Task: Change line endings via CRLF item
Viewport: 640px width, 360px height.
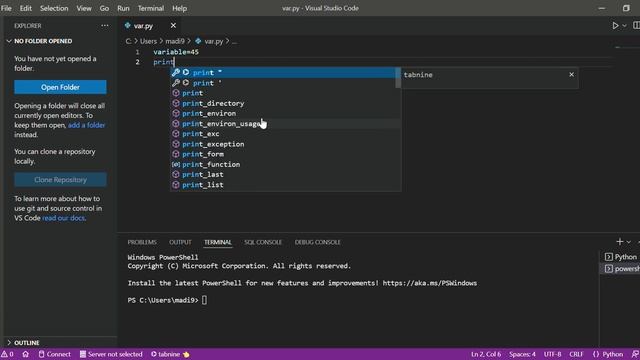Action: (576, 354)
